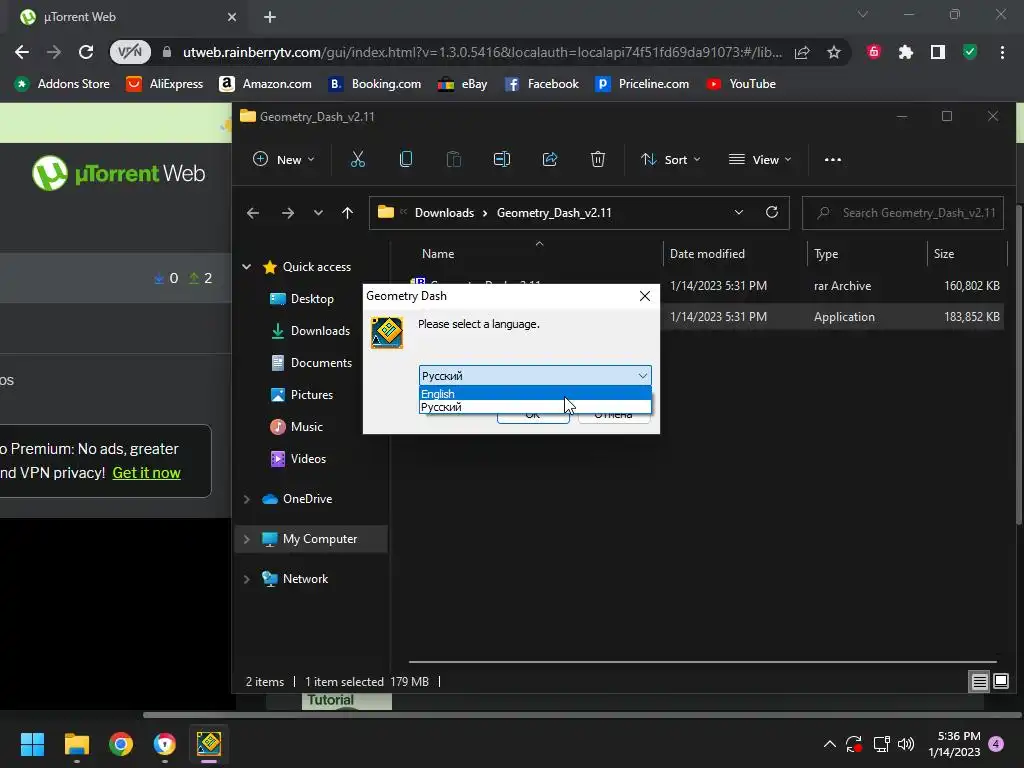Show hidden system tray icons
The image size is (1024, 768).
pyautogui.click(x=829, y=744)
